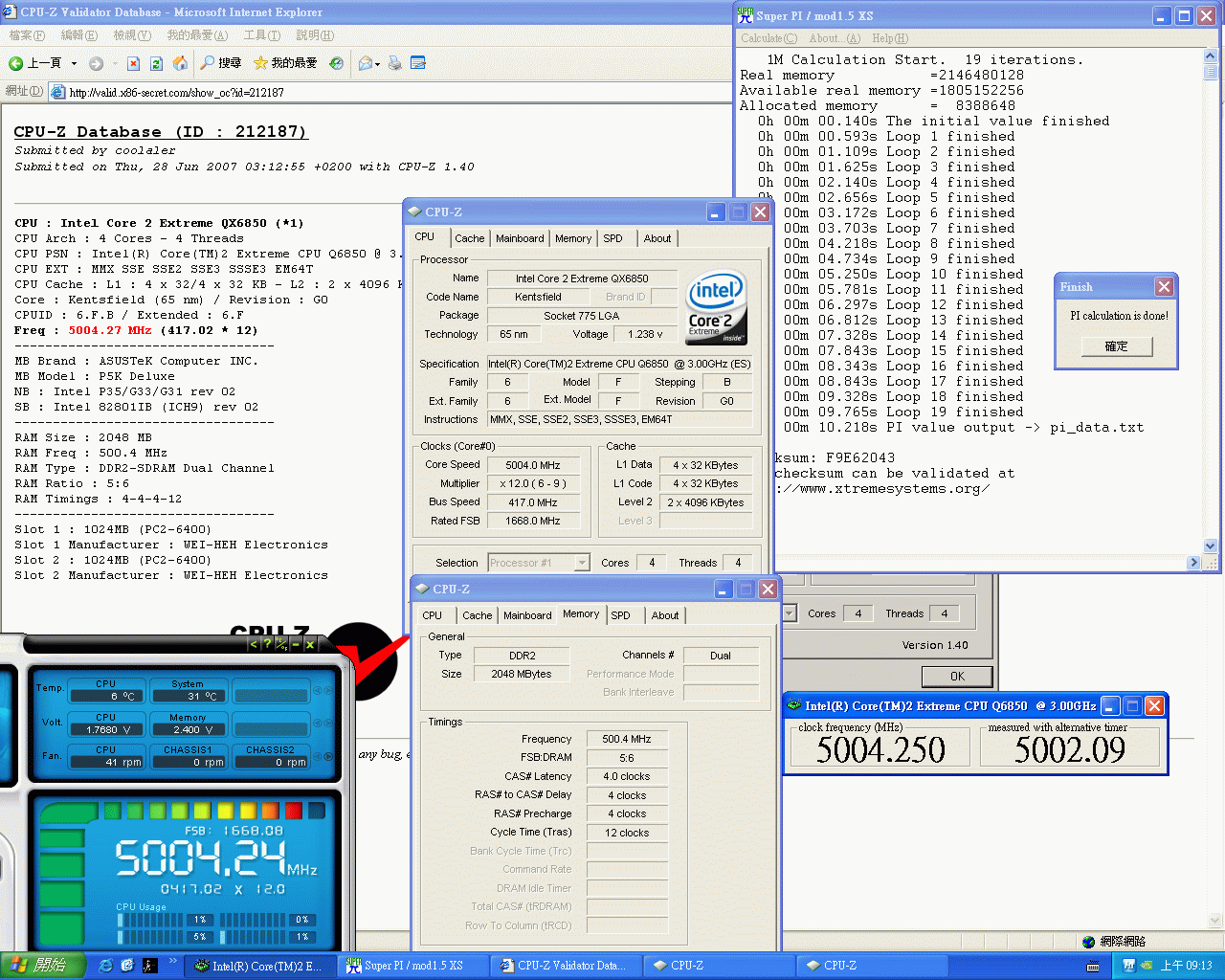Screen dimensions: 1225x980
Task: Click the OK button in the background CPU-Z window
Action: click(957, 676)
